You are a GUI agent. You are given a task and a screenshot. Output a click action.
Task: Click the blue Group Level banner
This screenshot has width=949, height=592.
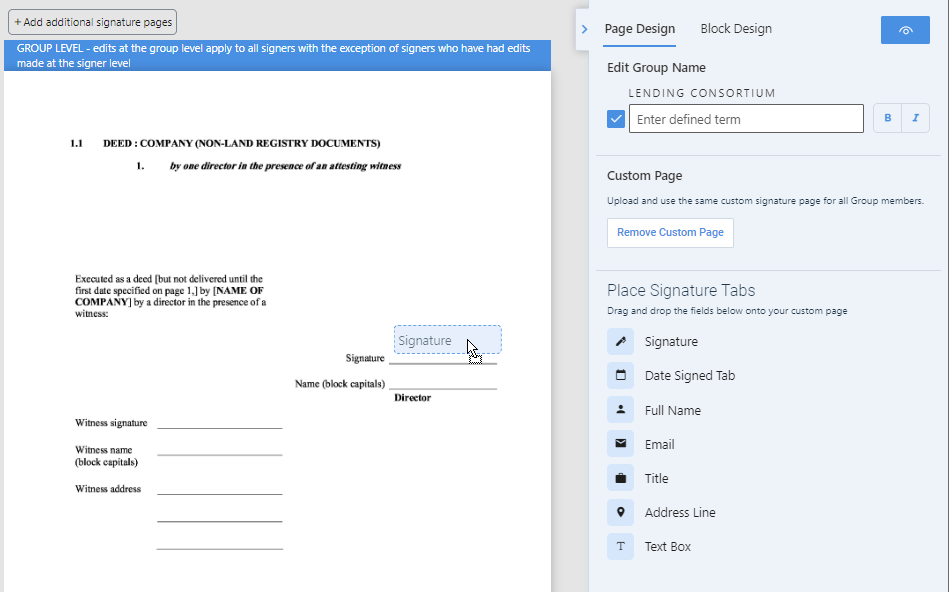click(x=278, y=55)
